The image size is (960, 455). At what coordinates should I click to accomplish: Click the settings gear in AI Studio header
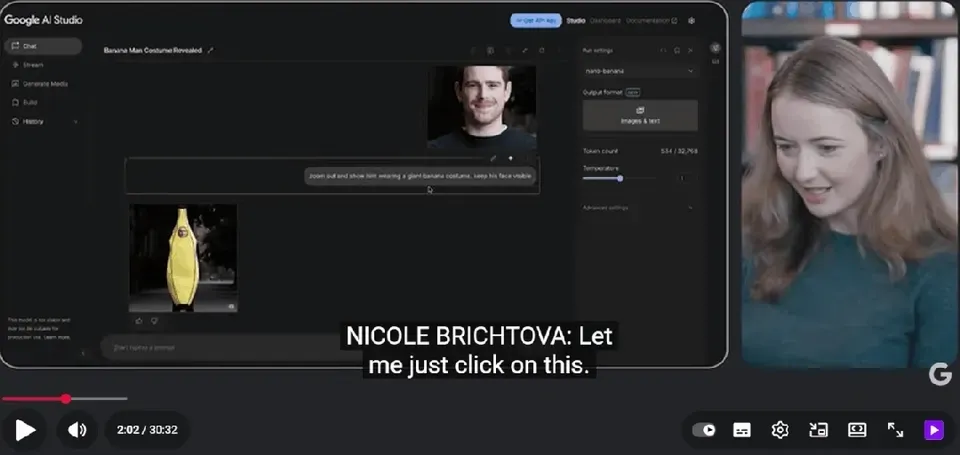(x=691, y=20)
